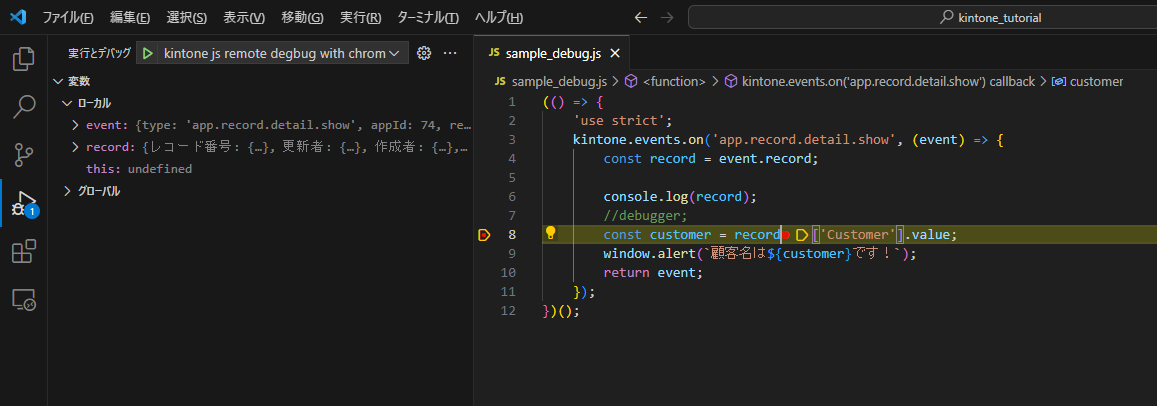This screenshot has height=406, width=1157.
Task: Expand the record variable
Action: coord(76,147)
